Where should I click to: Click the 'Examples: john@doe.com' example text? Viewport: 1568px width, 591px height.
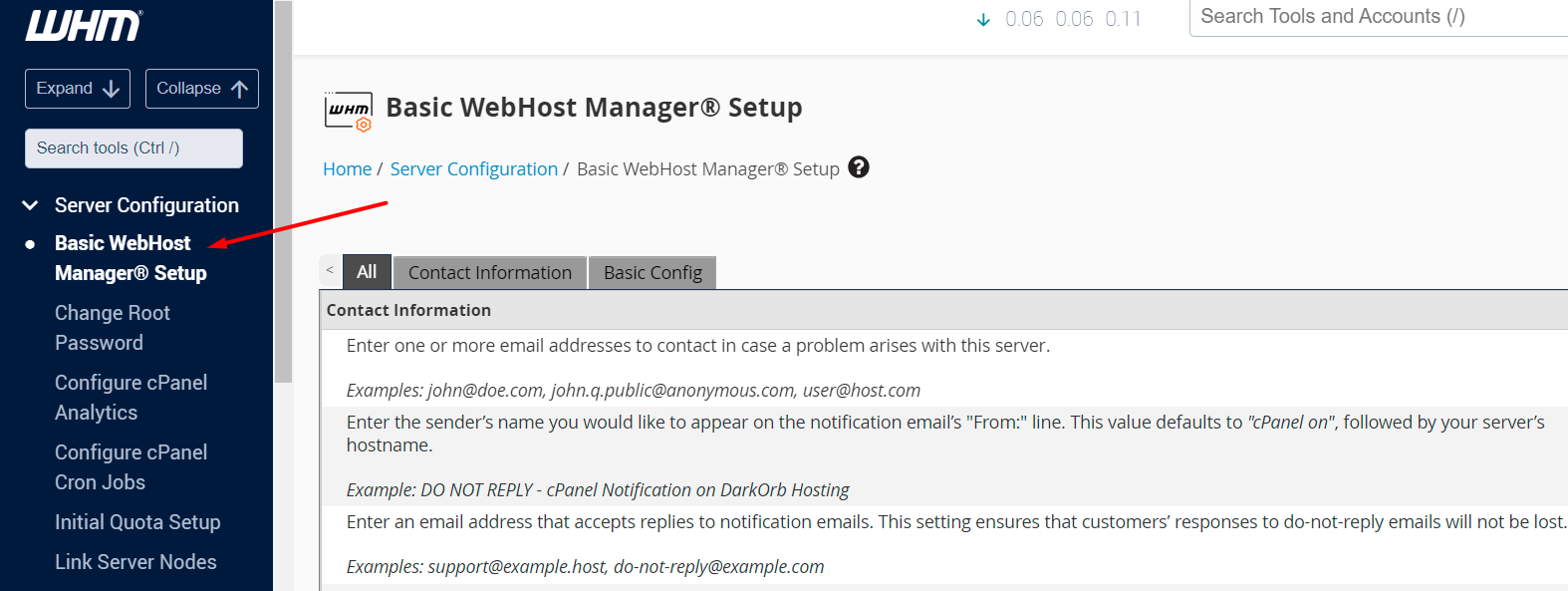[634, 391]
